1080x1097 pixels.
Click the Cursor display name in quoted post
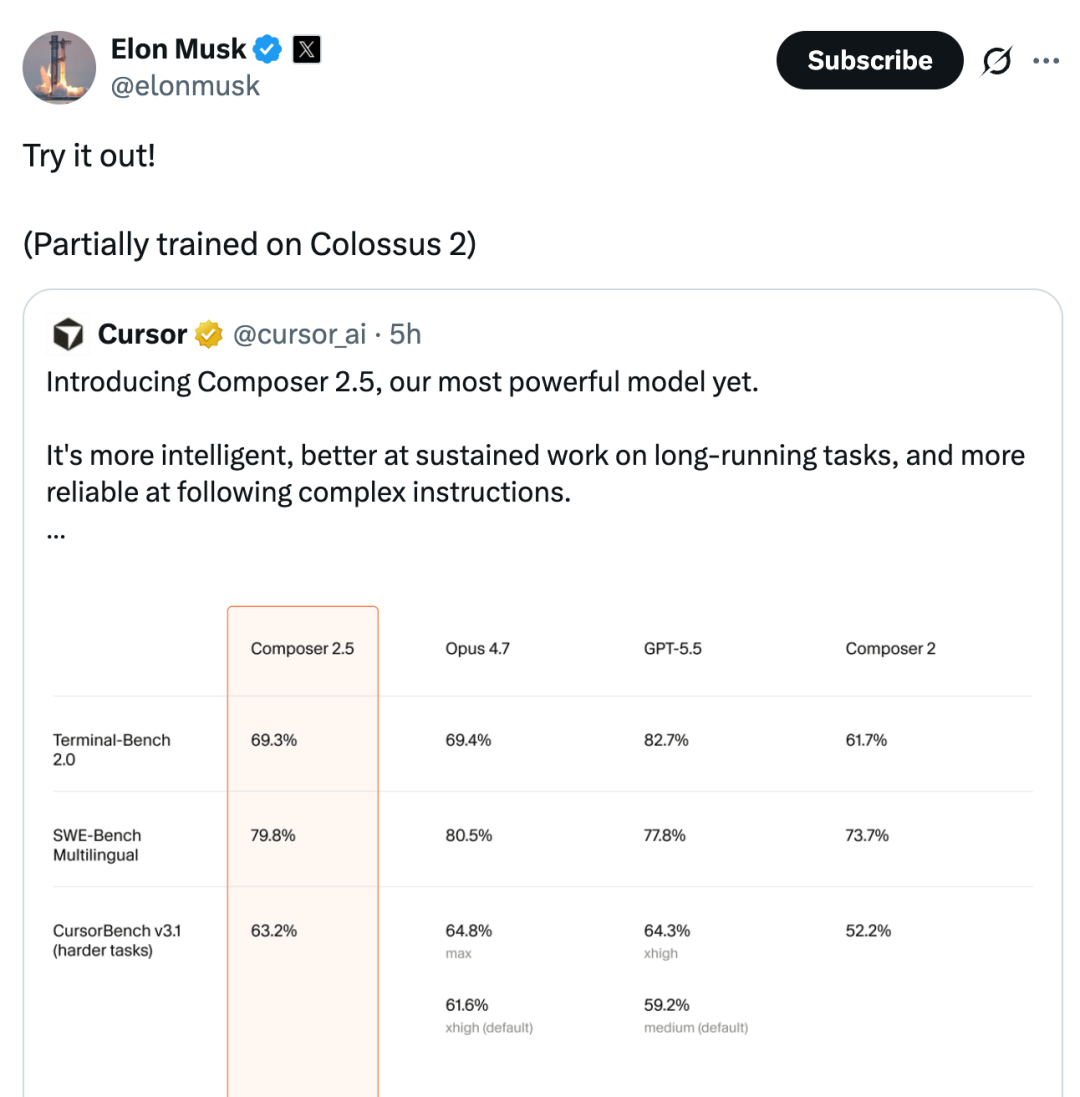coord(142,334)
